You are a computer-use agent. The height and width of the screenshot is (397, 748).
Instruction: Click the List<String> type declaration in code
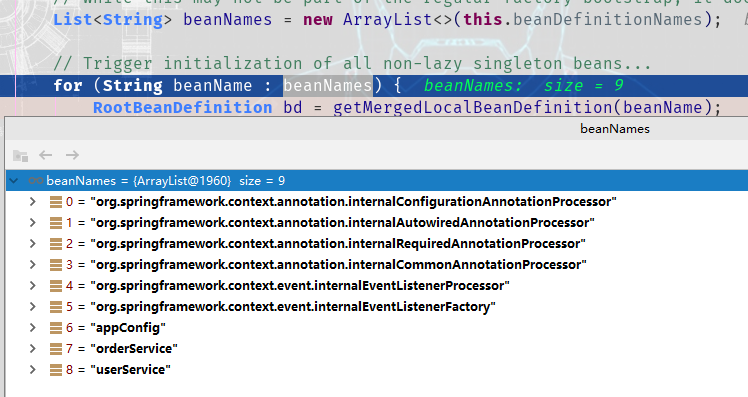point(113,20)
